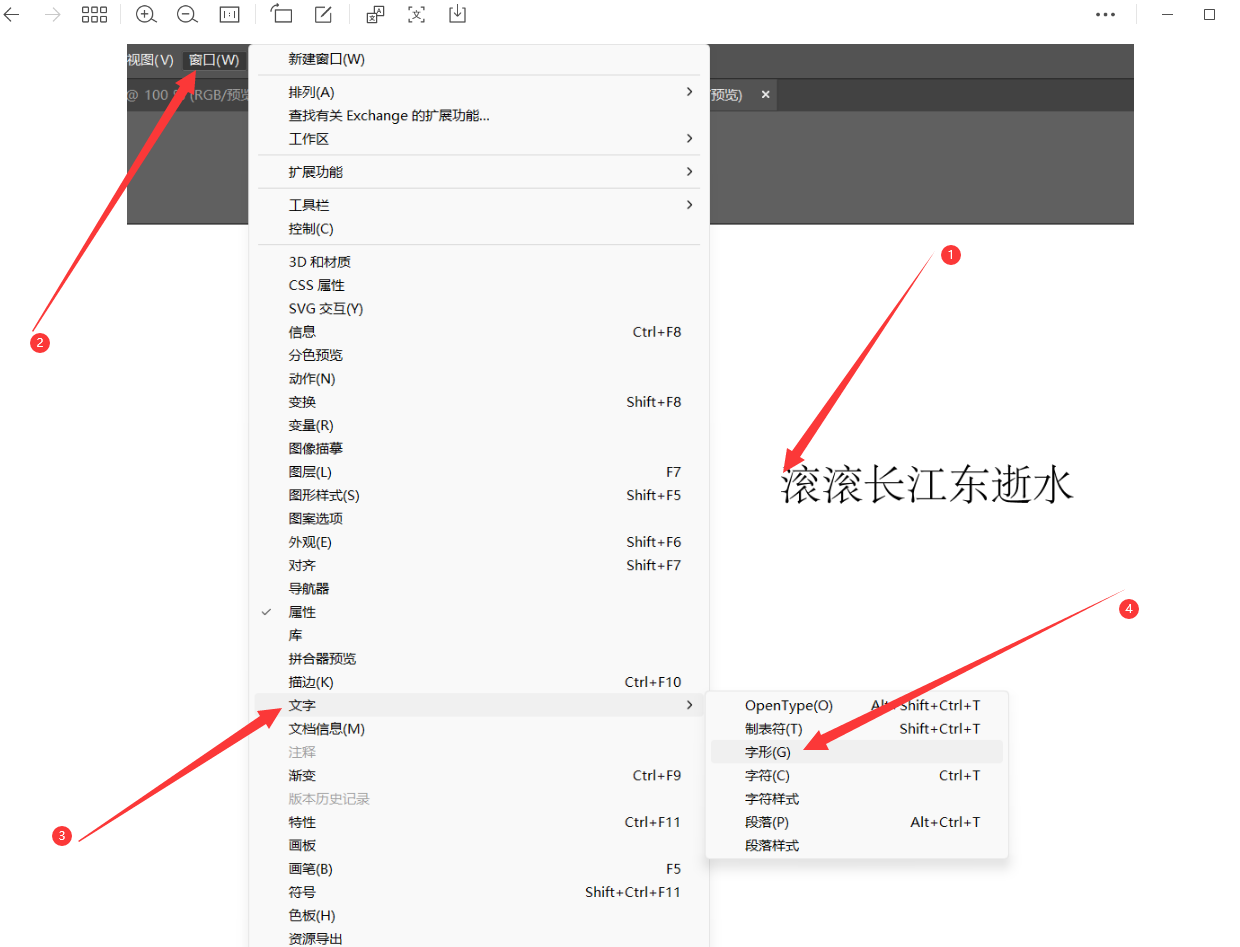Viewport: 1240px width, 947px height.
Task: Maximize the viewer window
Action: [x=1209, y=14]
